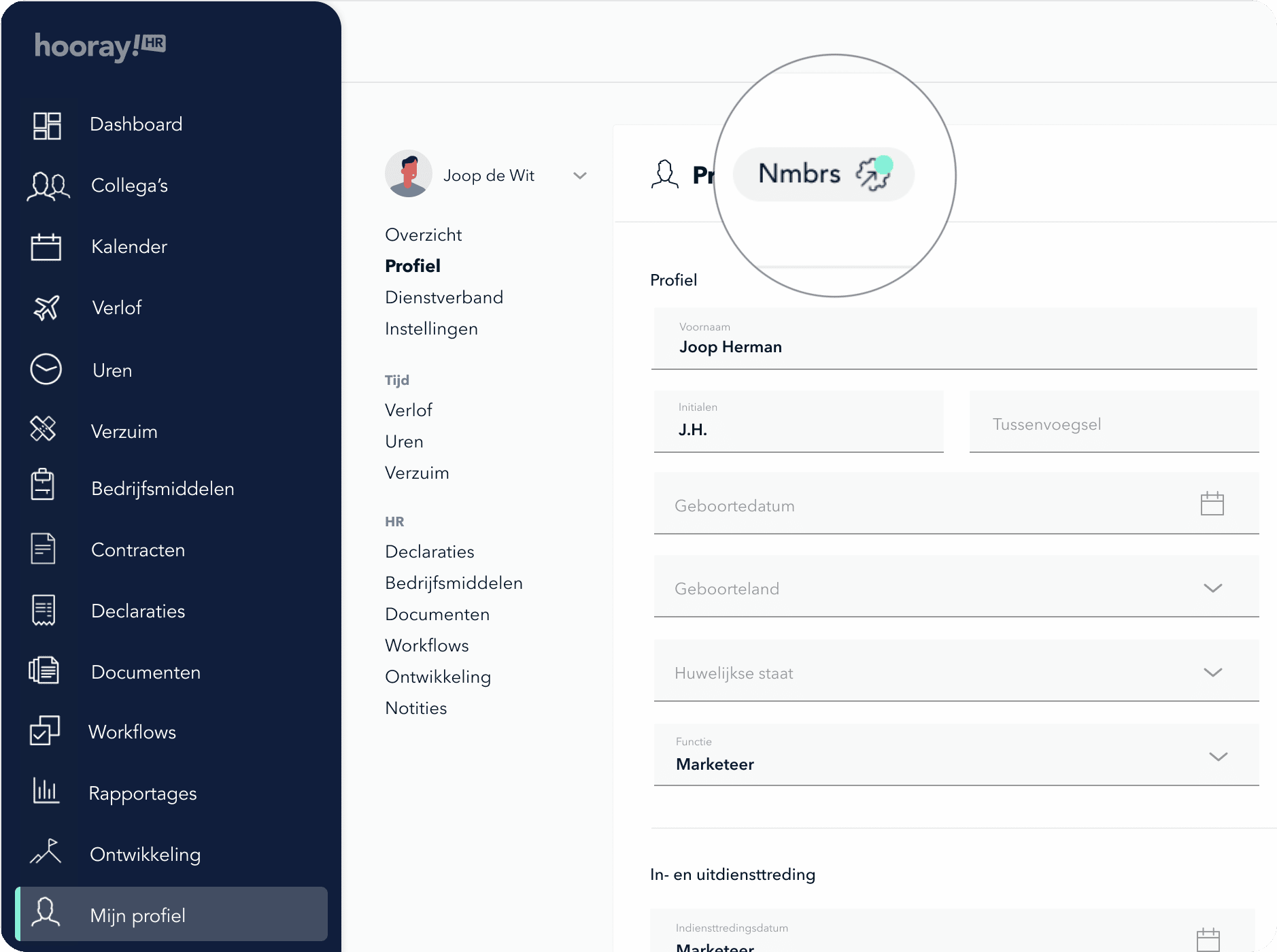Expand the Joop de Wit employee dropdown
Image resolution: width=1277 pixels, height=952 pixels.
tap(580, 175)
